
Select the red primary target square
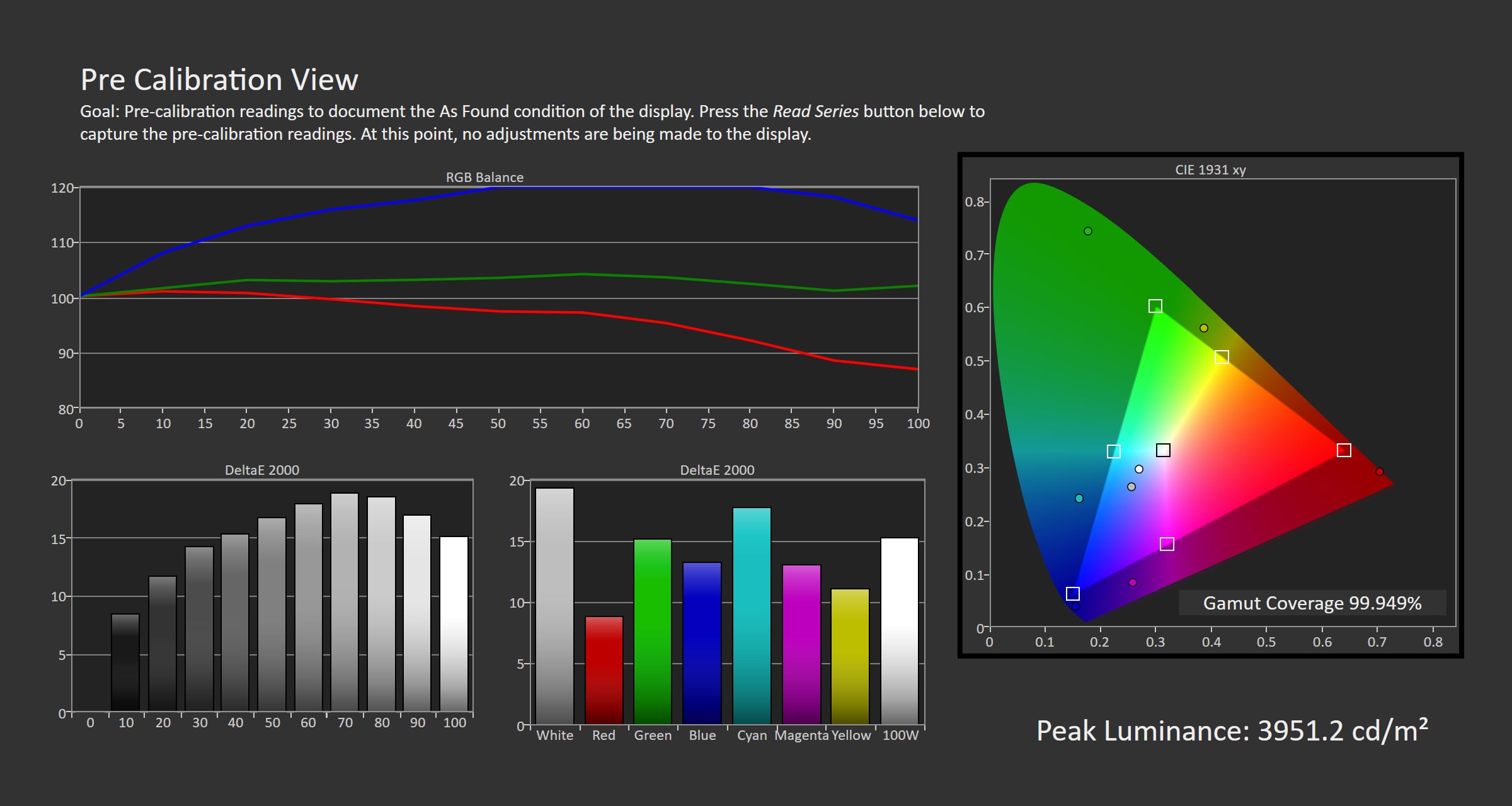pyautogui.click(x=1344, y=450)
